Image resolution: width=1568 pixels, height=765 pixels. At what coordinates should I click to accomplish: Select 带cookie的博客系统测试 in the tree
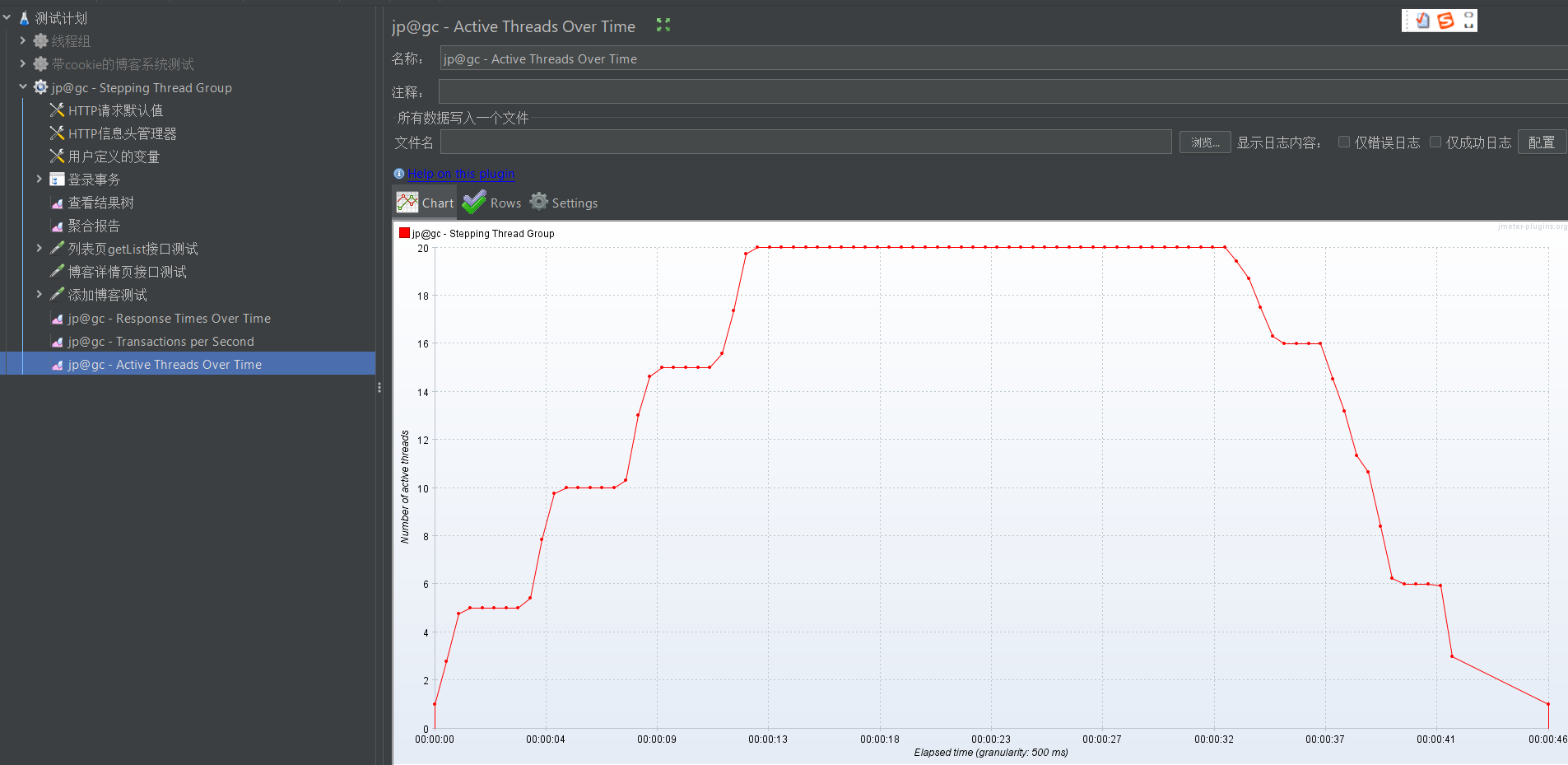[123, 64]
